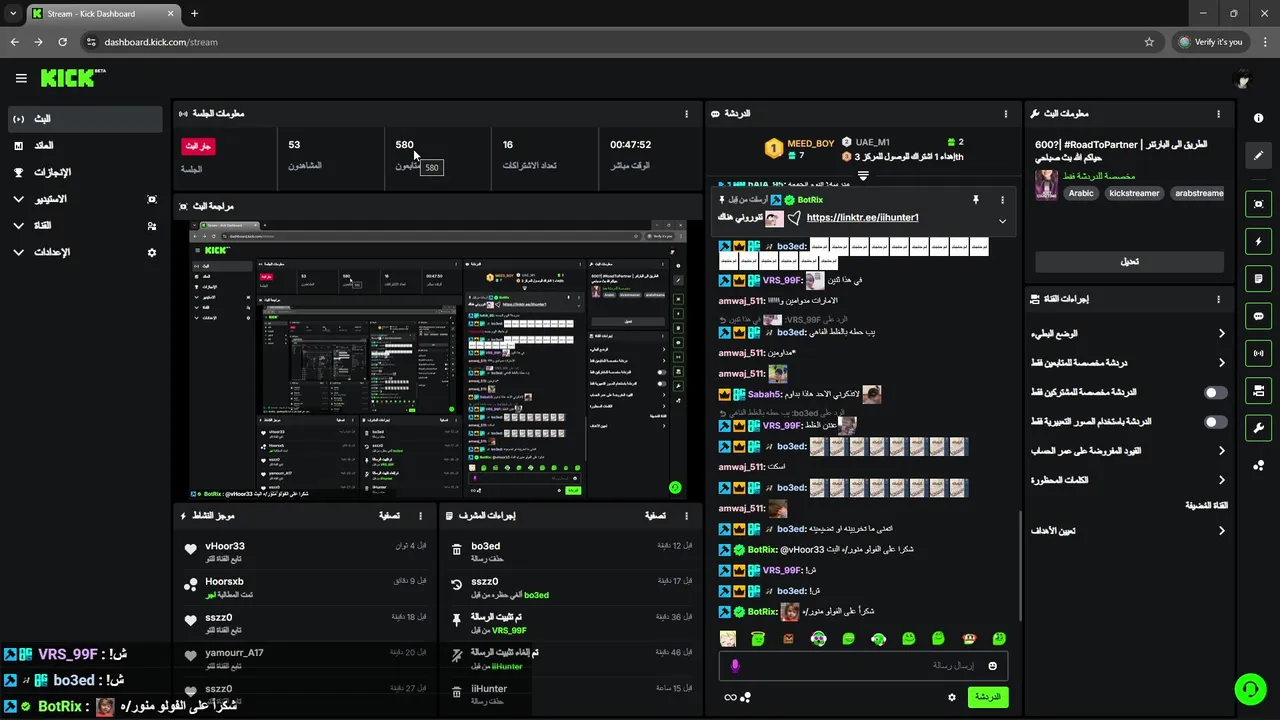Open chat panel three-dot menu
Screen dimensions: 1280x720
pos(1006,114)
